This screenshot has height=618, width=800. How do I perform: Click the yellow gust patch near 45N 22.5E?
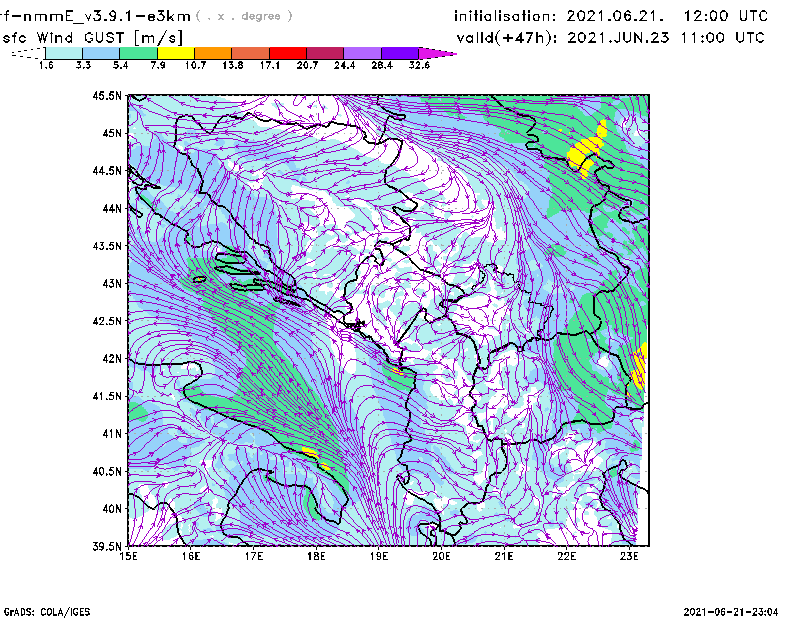coord(585,150)
